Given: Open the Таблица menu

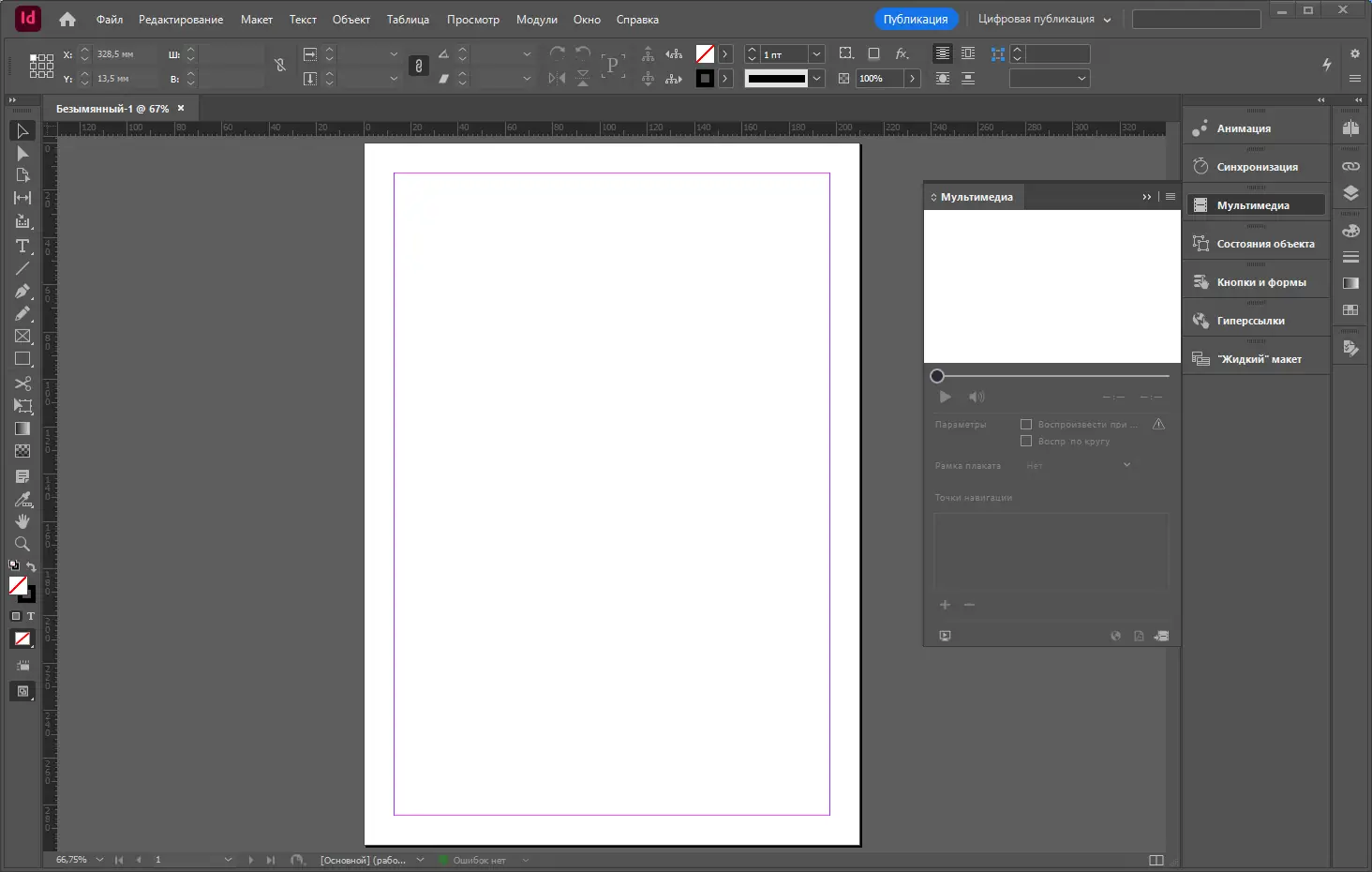Looking at the screenshot, I should 408,19.
